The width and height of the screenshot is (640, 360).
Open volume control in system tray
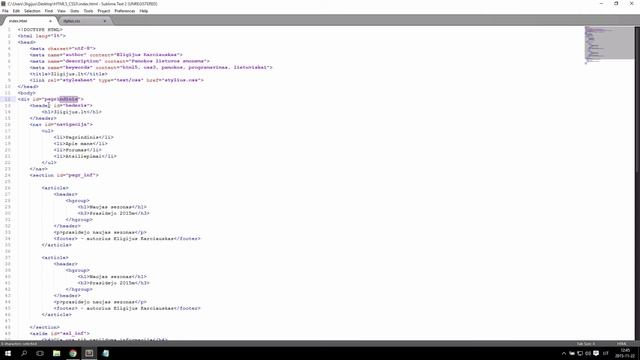(x=588, y=353)
